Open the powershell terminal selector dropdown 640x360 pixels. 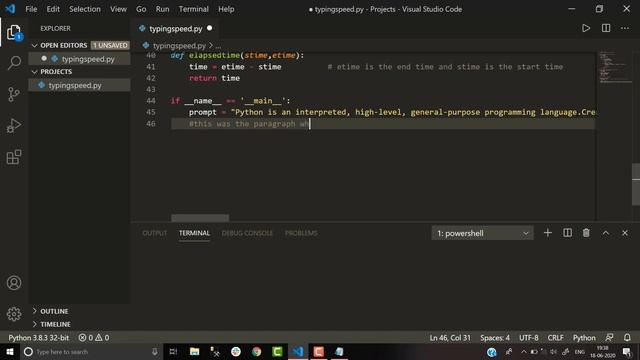[x=482, y=233]
